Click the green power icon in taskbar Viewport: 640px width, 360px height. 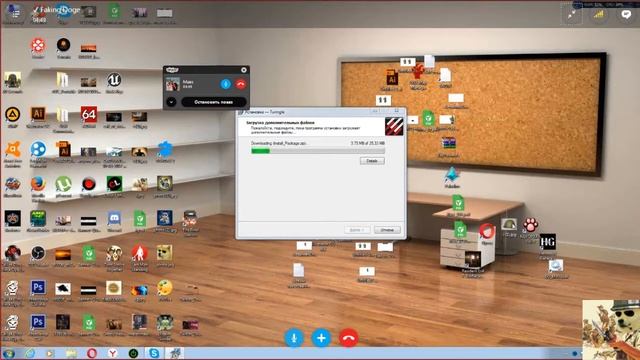point(133,353)
